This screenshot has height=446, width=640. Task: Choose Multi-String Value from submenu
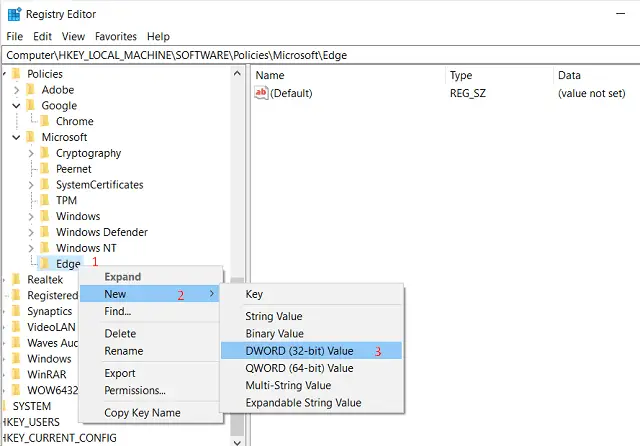(x=311, y=385)
